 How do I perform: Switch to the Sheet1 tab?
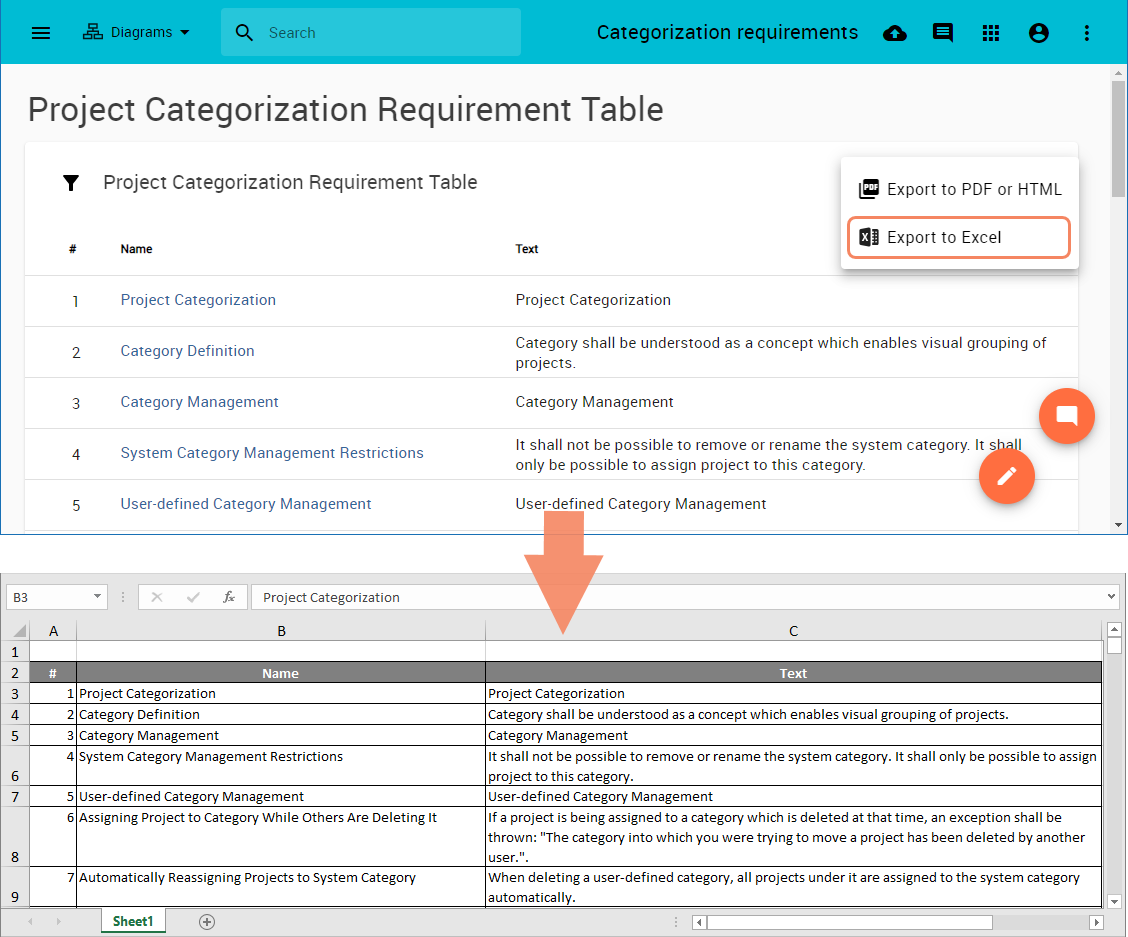pyautogui.click(x=133, y=921)
